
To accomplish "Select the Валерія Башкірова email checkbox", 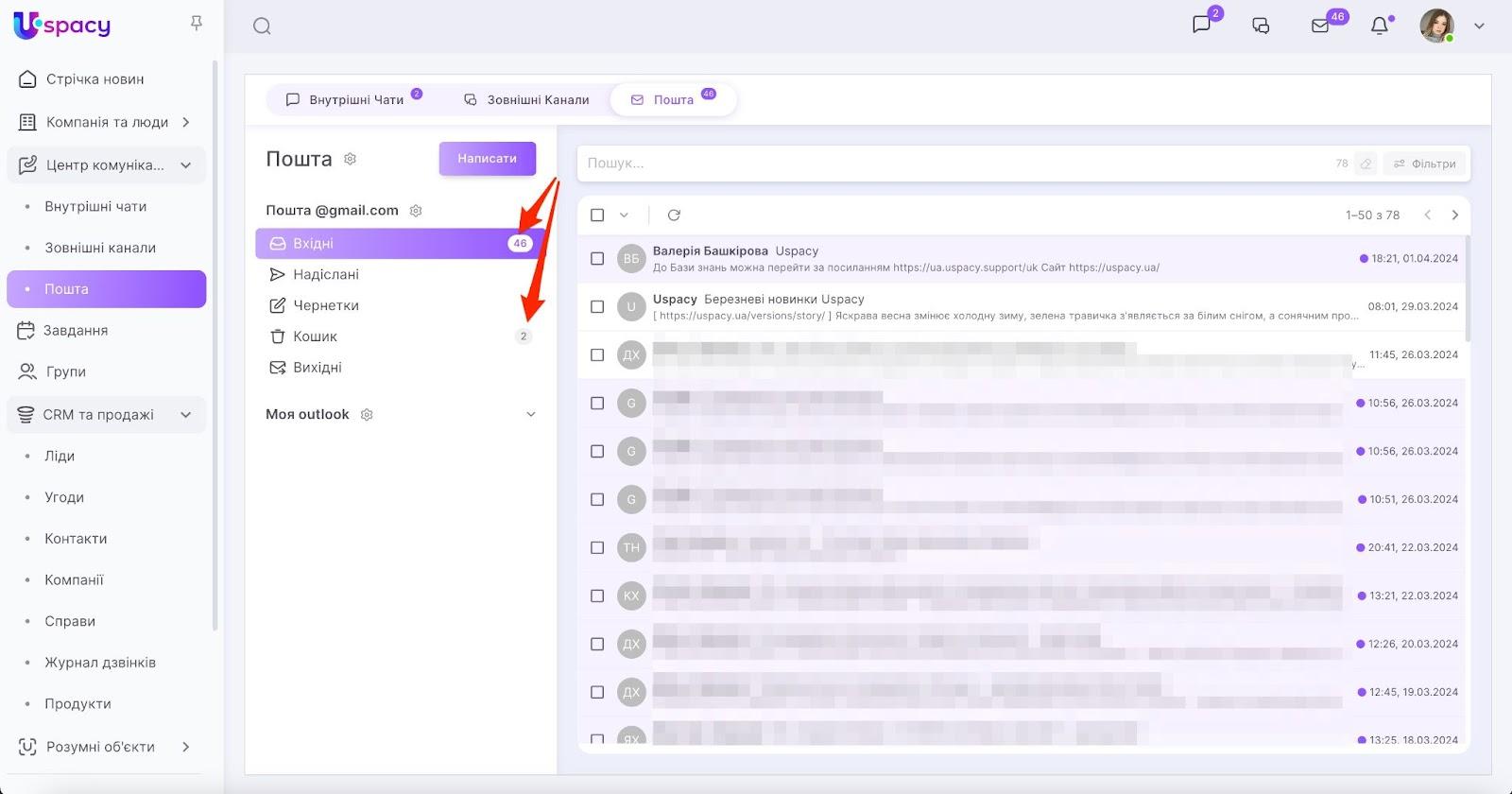I will tap(597, 259).
